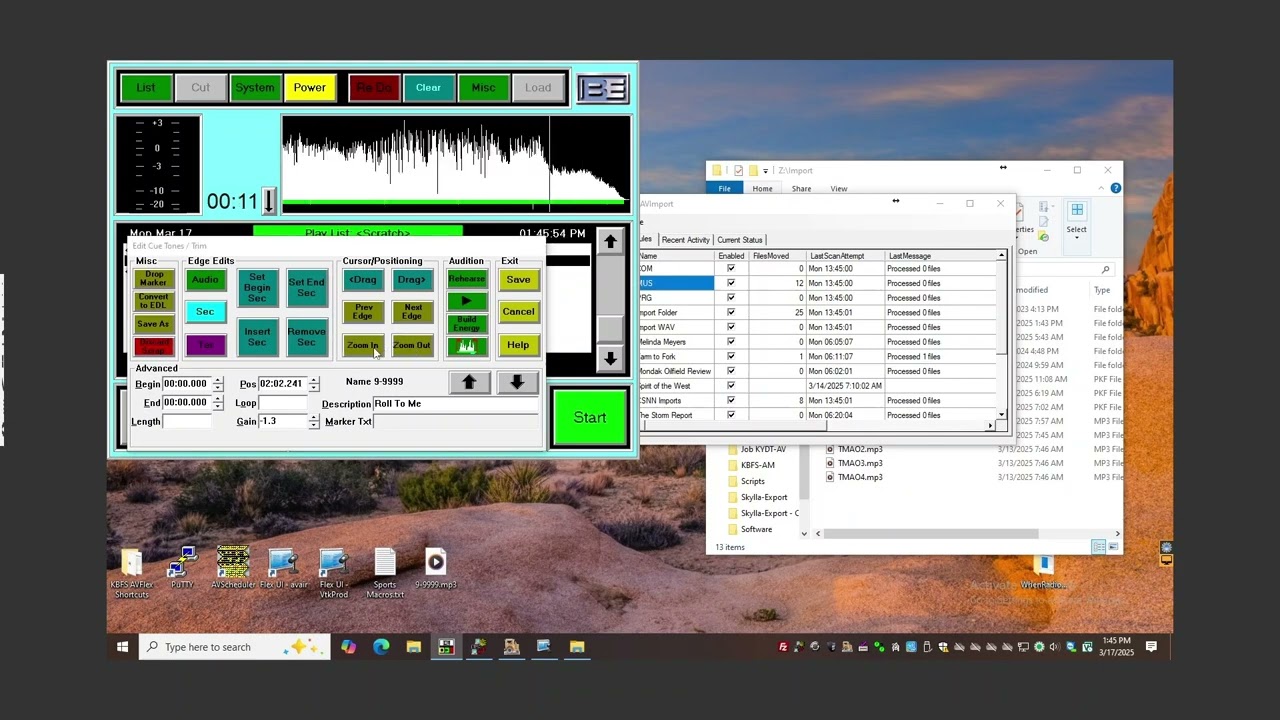The width and height of the screenshot is (1280, 720).
Task: Click the down arrow next to Name 9-9999
Action: coord(517,382)
